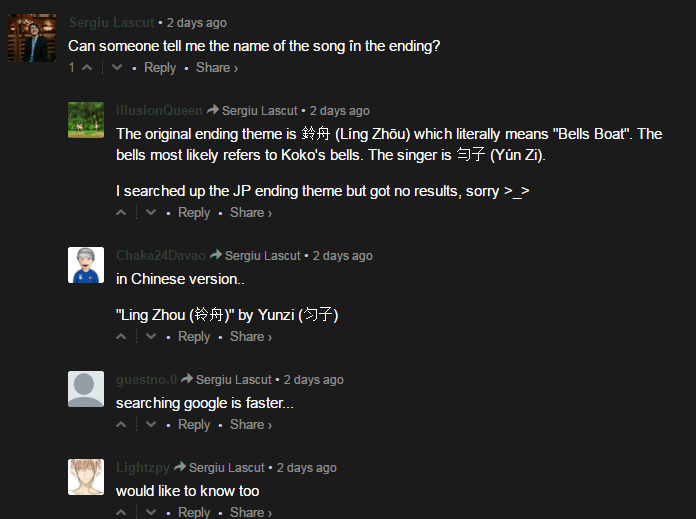Upvote Chaka24Davao's reply
696x519 pixels.
121,337
